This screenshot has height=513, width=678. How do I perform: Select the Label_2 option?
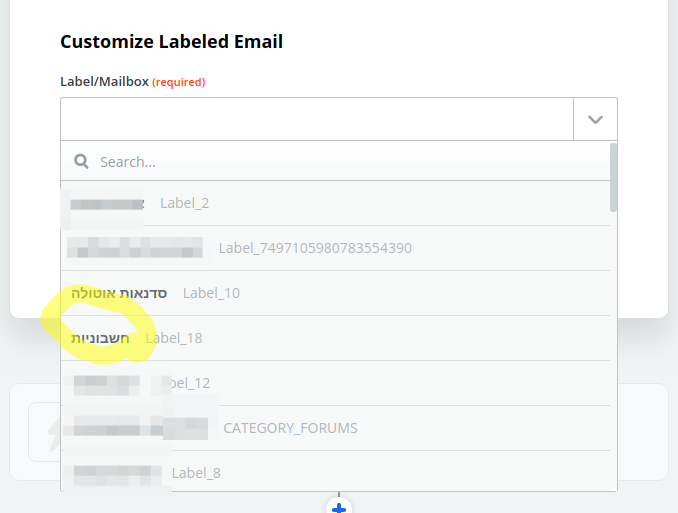(336, 203)
